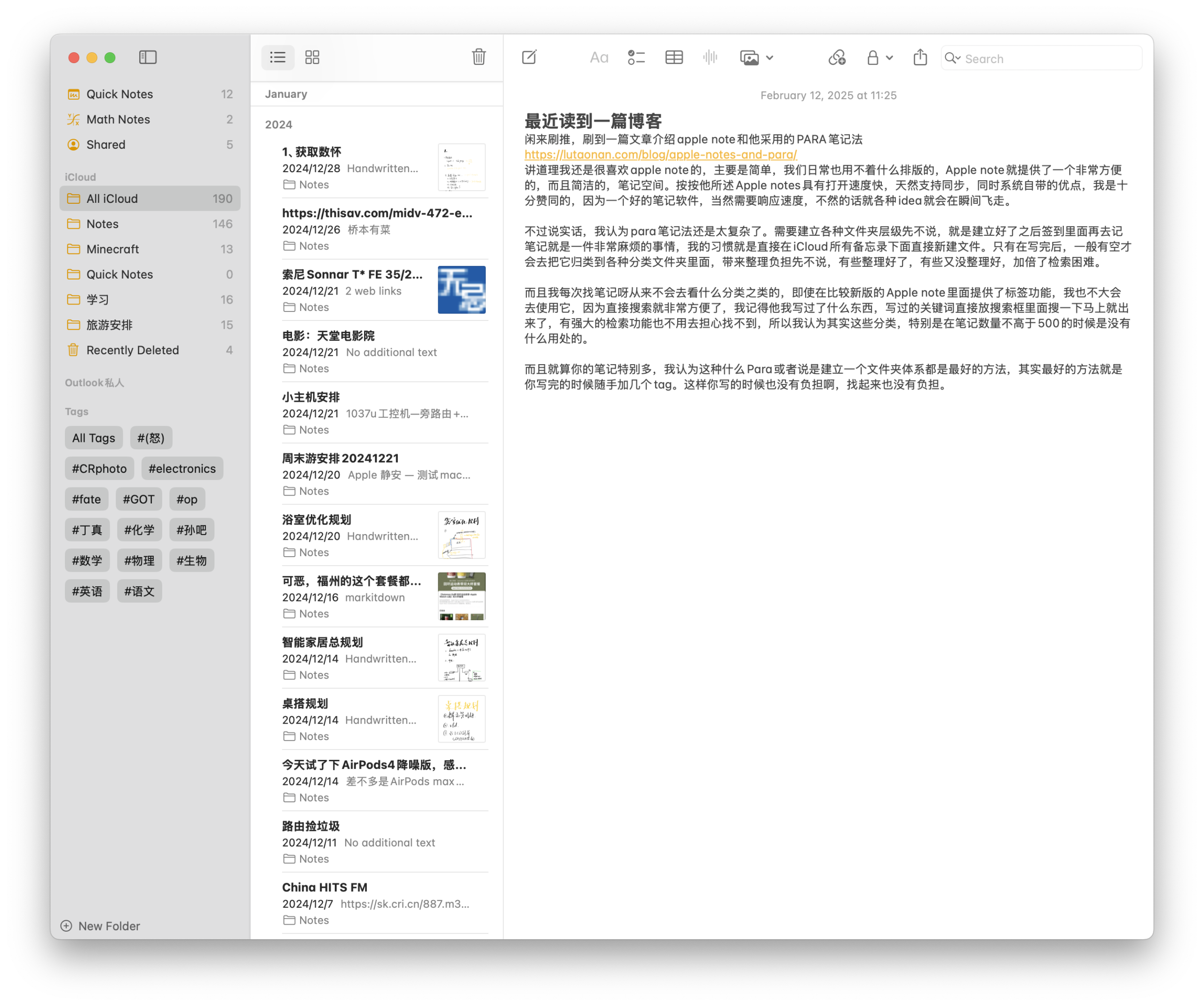Insert a checklist using the toolbar icon
Viewport: 1204px width, 1006px height.
coord(636,57)
